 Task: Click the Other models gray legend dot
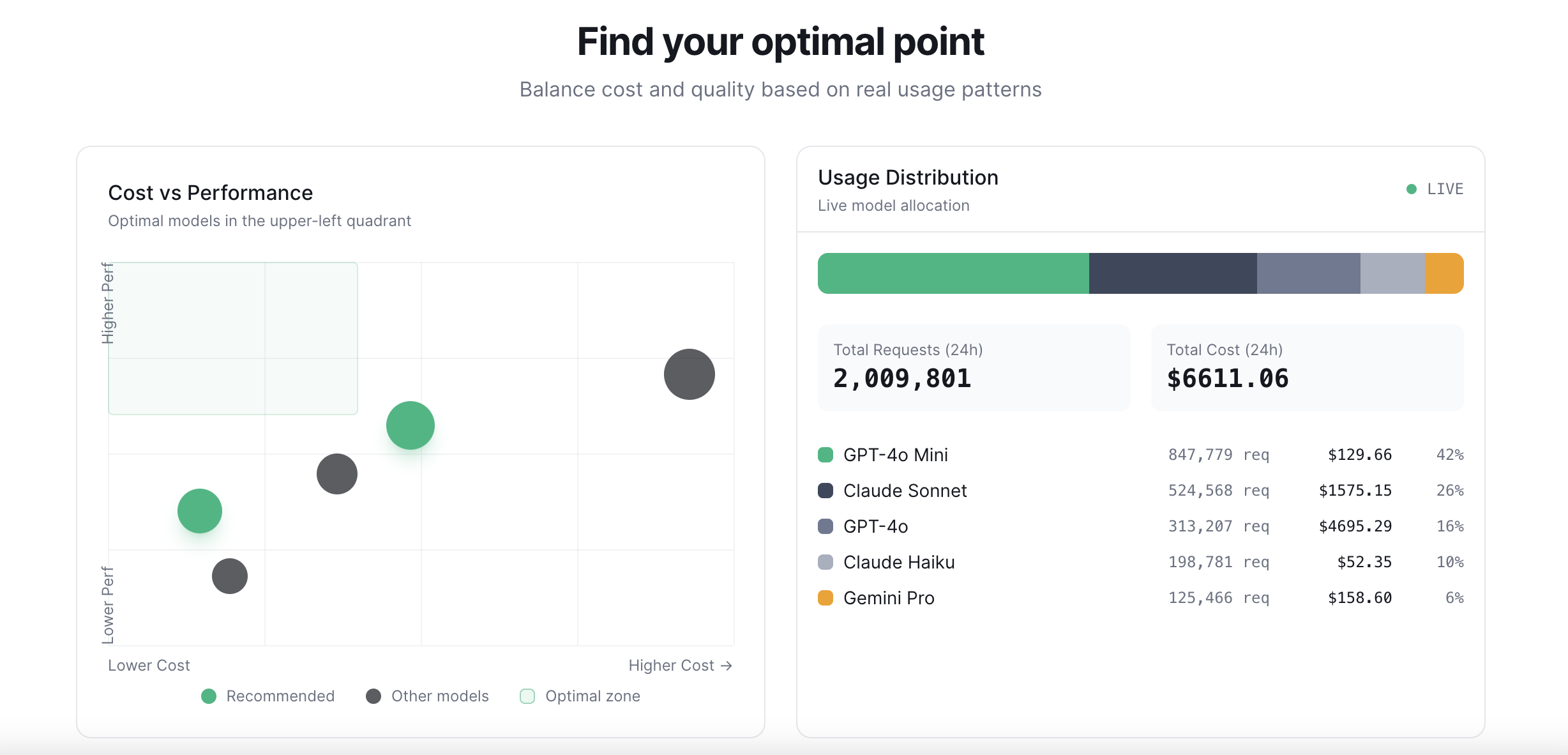pyautogui.click(x=373, y=696)
